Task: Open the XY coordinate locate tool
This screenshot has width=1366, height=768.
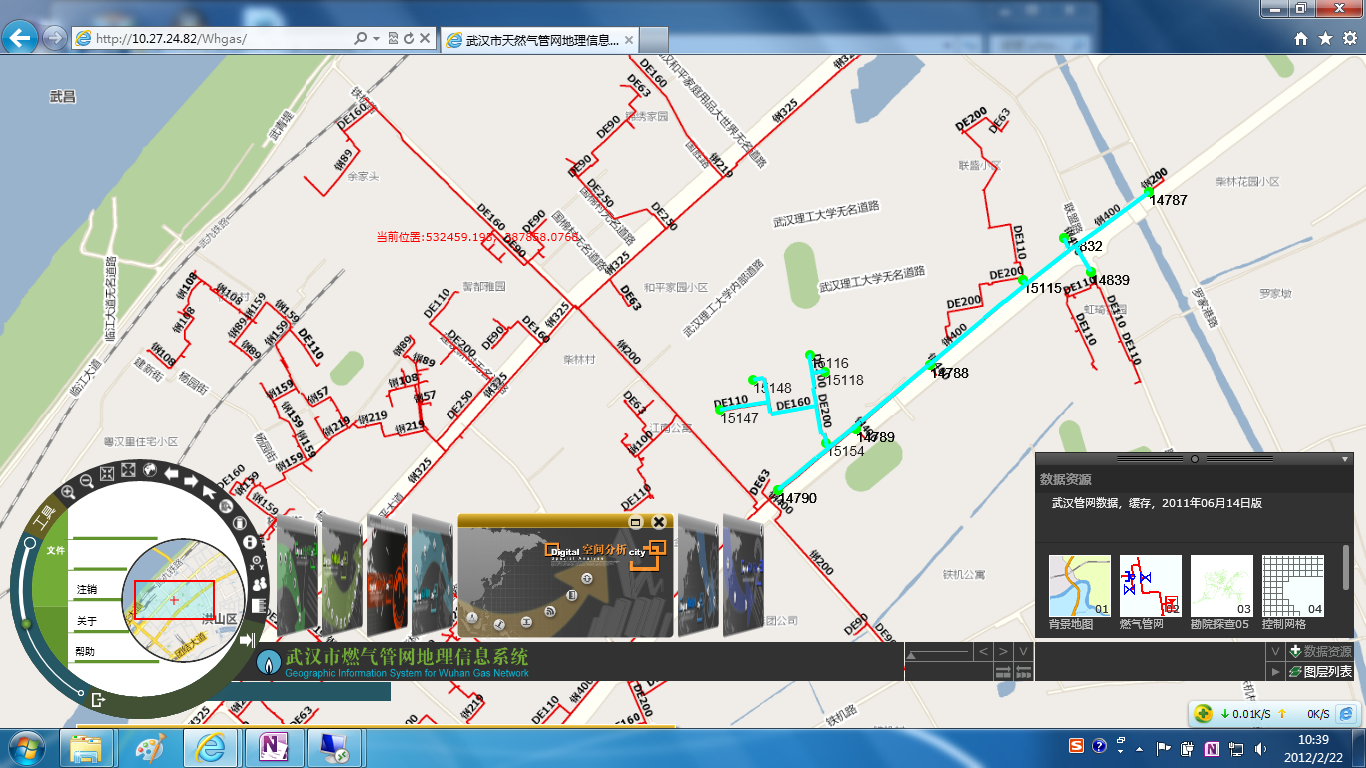Action: click(x=255, y=562)
